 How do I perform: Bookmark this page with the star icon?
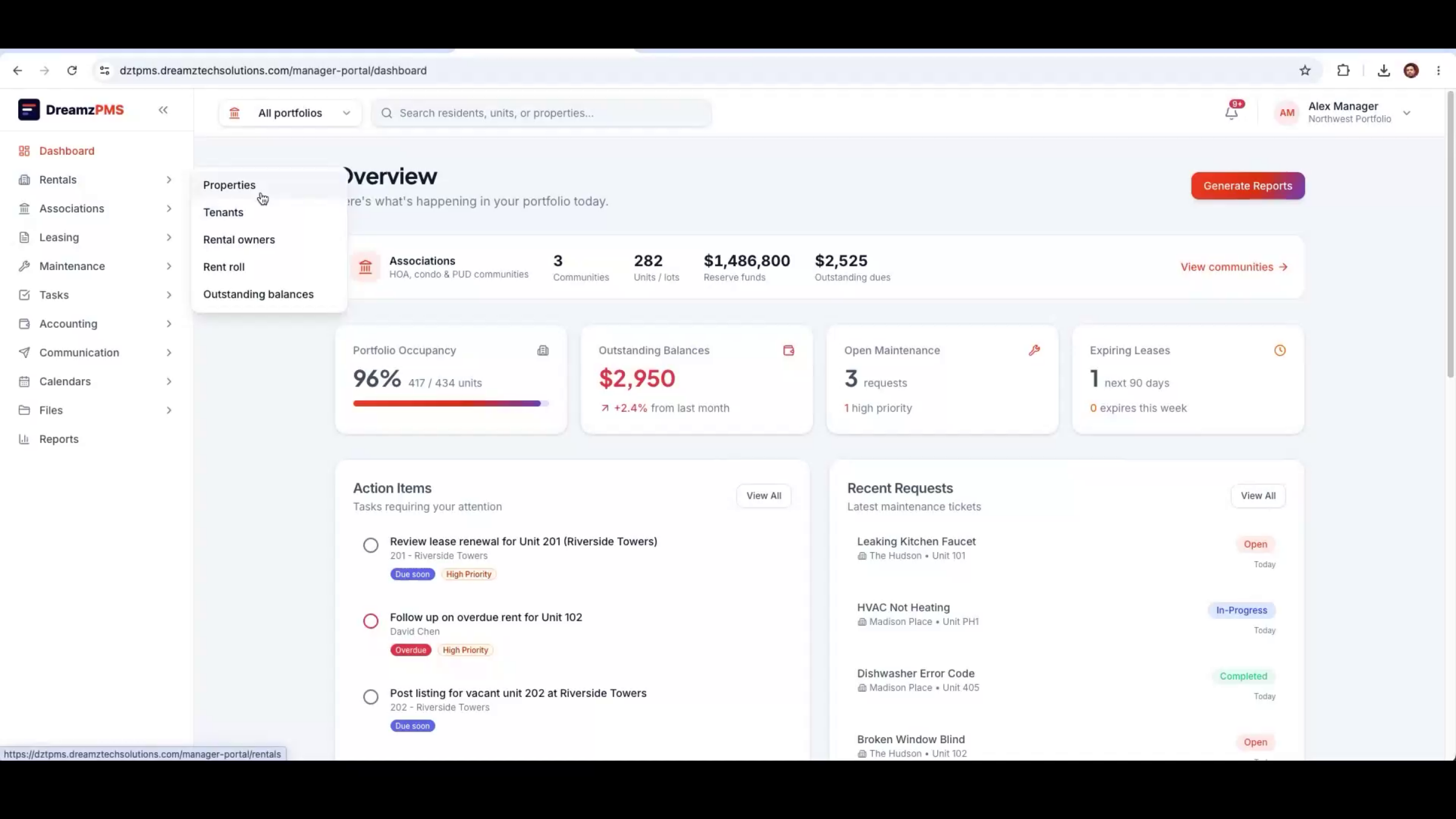coord(1305,70)
